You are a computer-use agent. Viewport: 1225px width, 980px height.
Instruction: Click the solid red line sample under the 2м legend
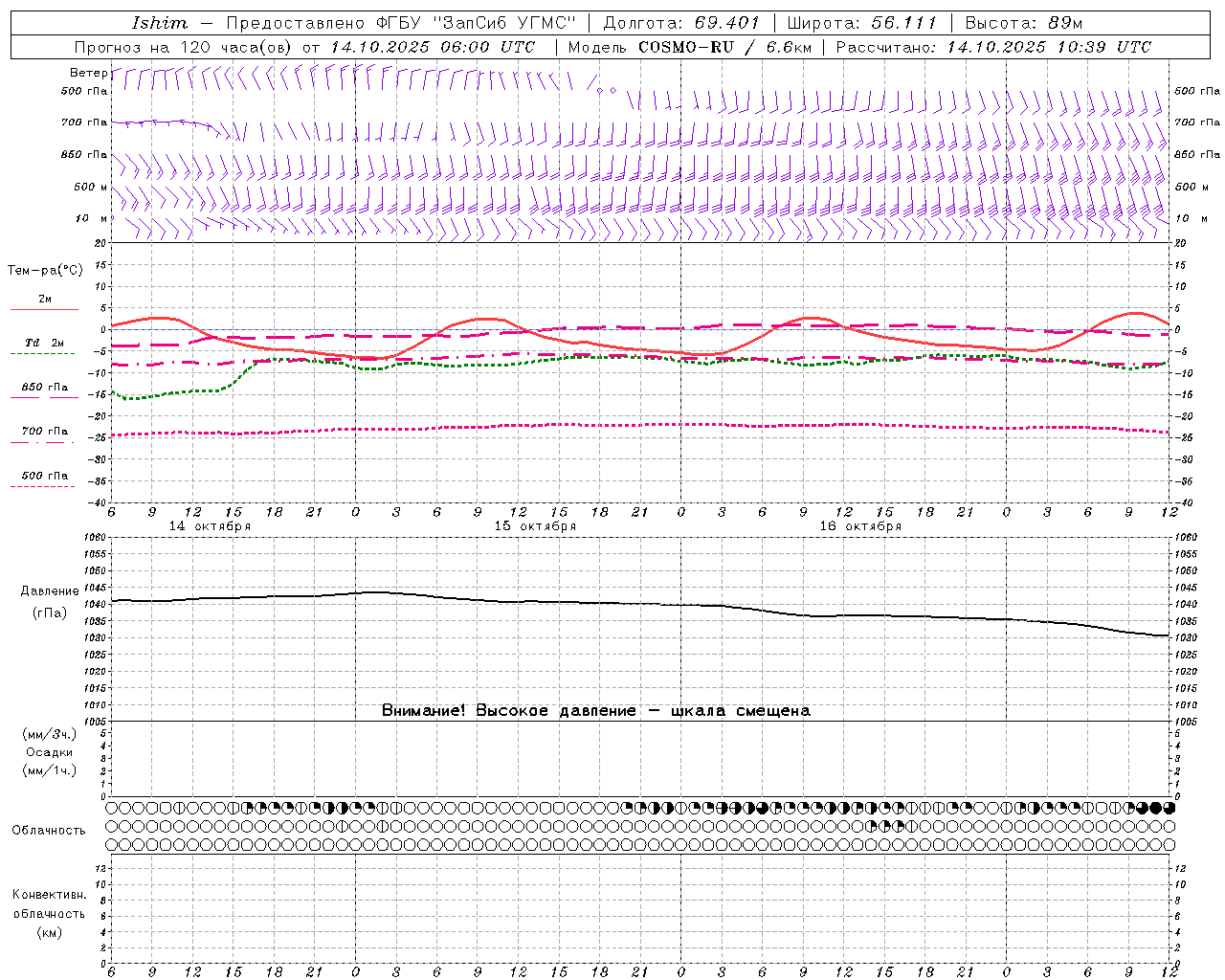tap(44, 309)
